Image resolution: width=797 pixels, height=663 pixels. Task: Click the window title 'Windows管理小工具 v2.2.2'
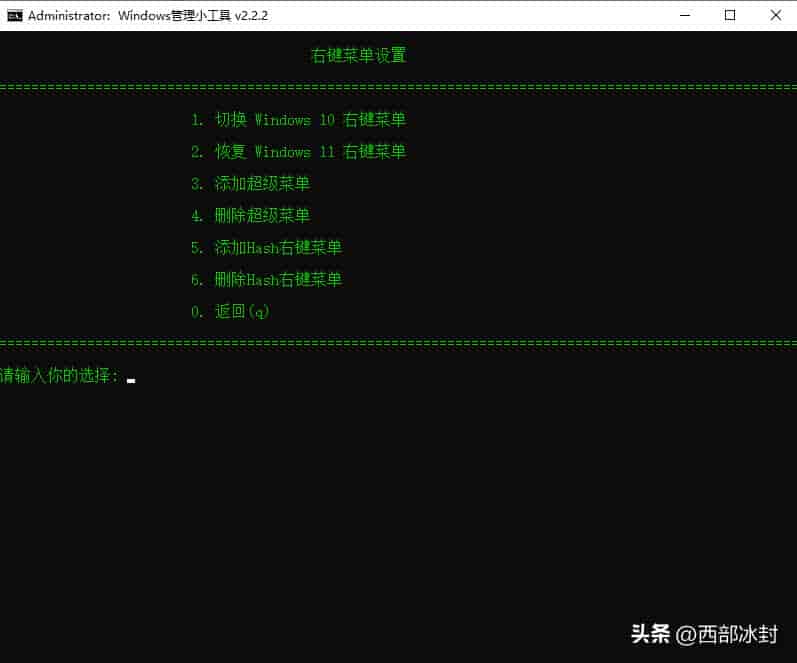[193, 16]
